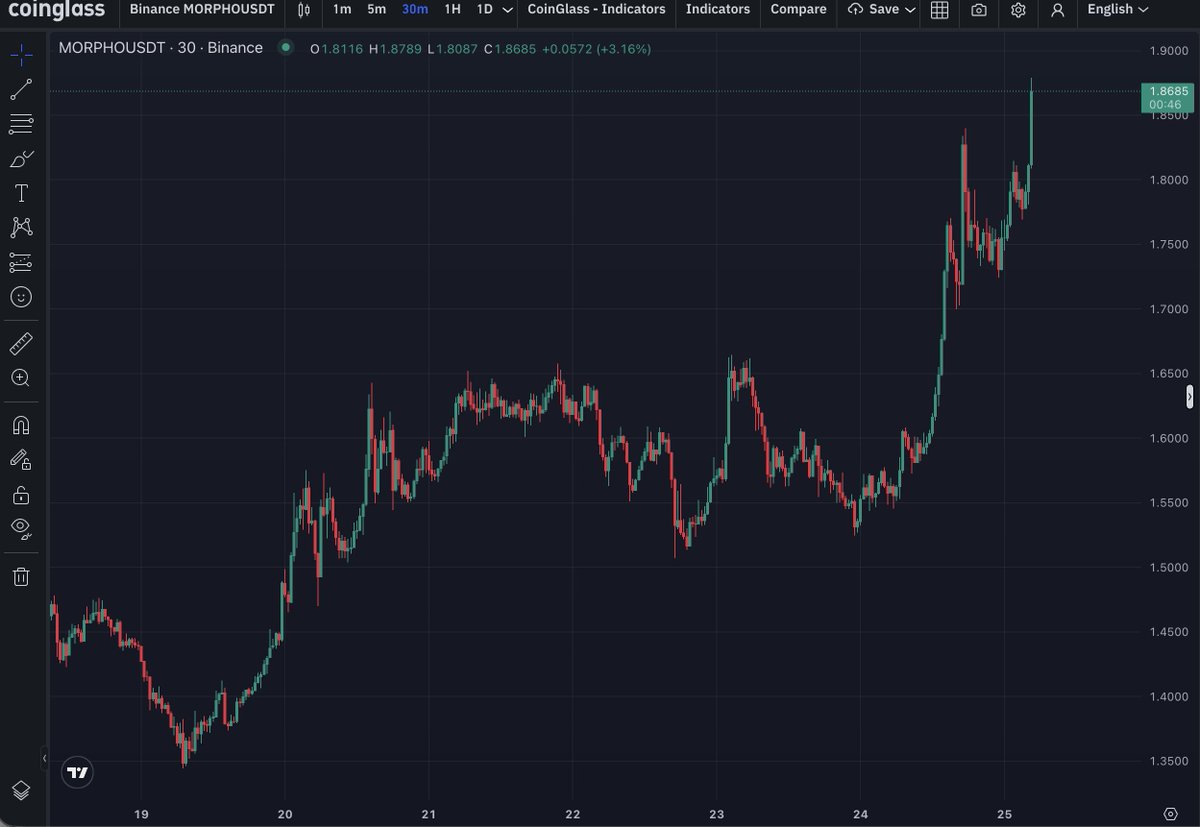Select the crosshair cursor tool
Viewport: 1200px width, 827px height.
click(x=21, y=54)
